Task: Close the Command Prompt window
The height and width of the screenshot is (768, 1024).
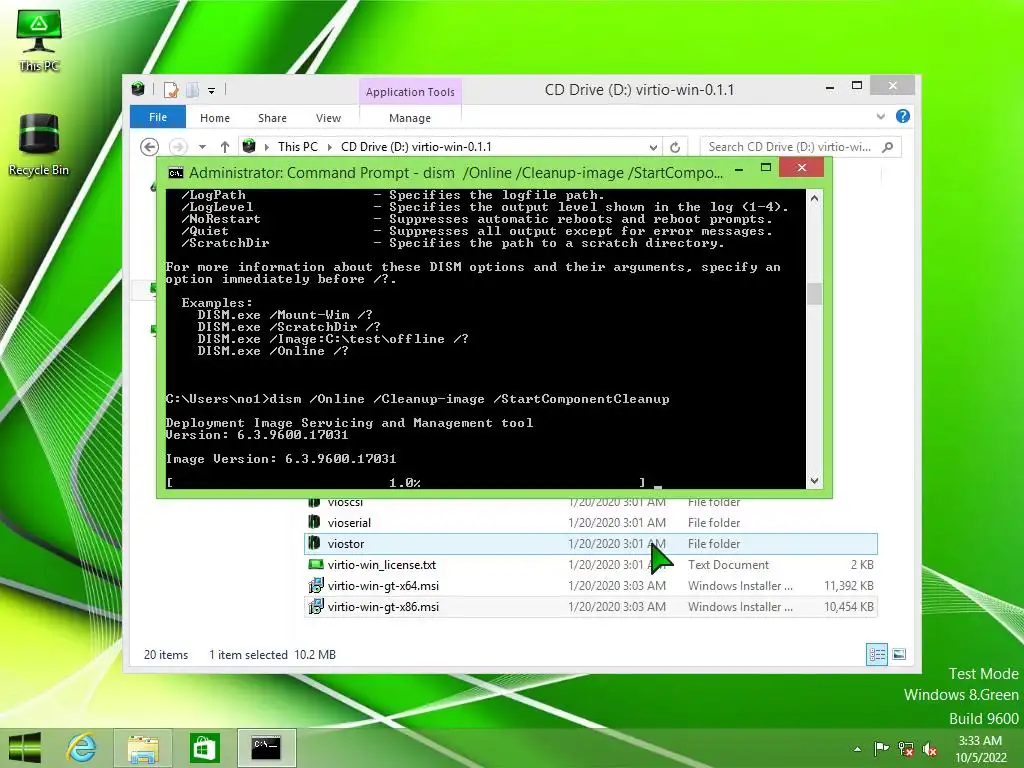Action: tap(802, 168)
